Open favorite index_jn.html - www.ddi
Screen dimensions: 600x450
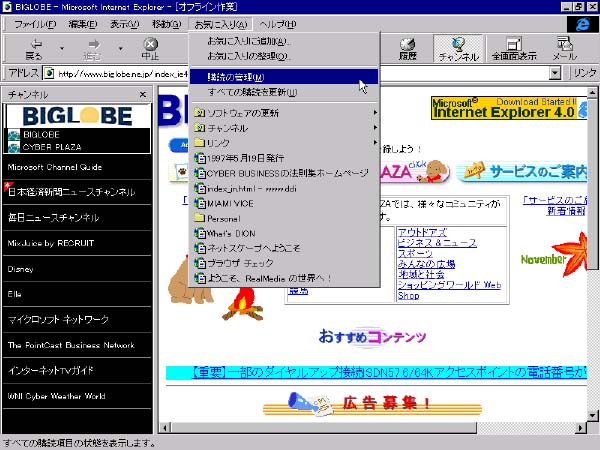coord(284,188)
